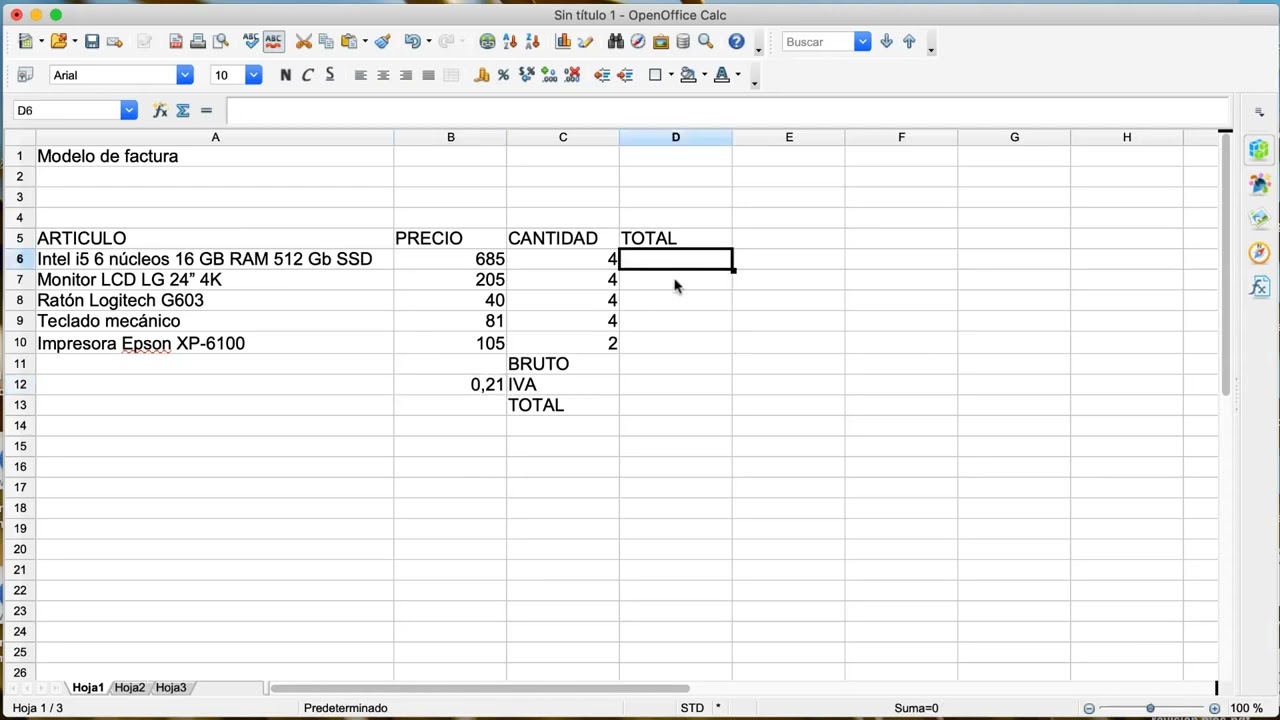The width and height of the screenshot is (1280, 720).
Task: Open Data Sources cylinder icon
Action: [683, 42]
